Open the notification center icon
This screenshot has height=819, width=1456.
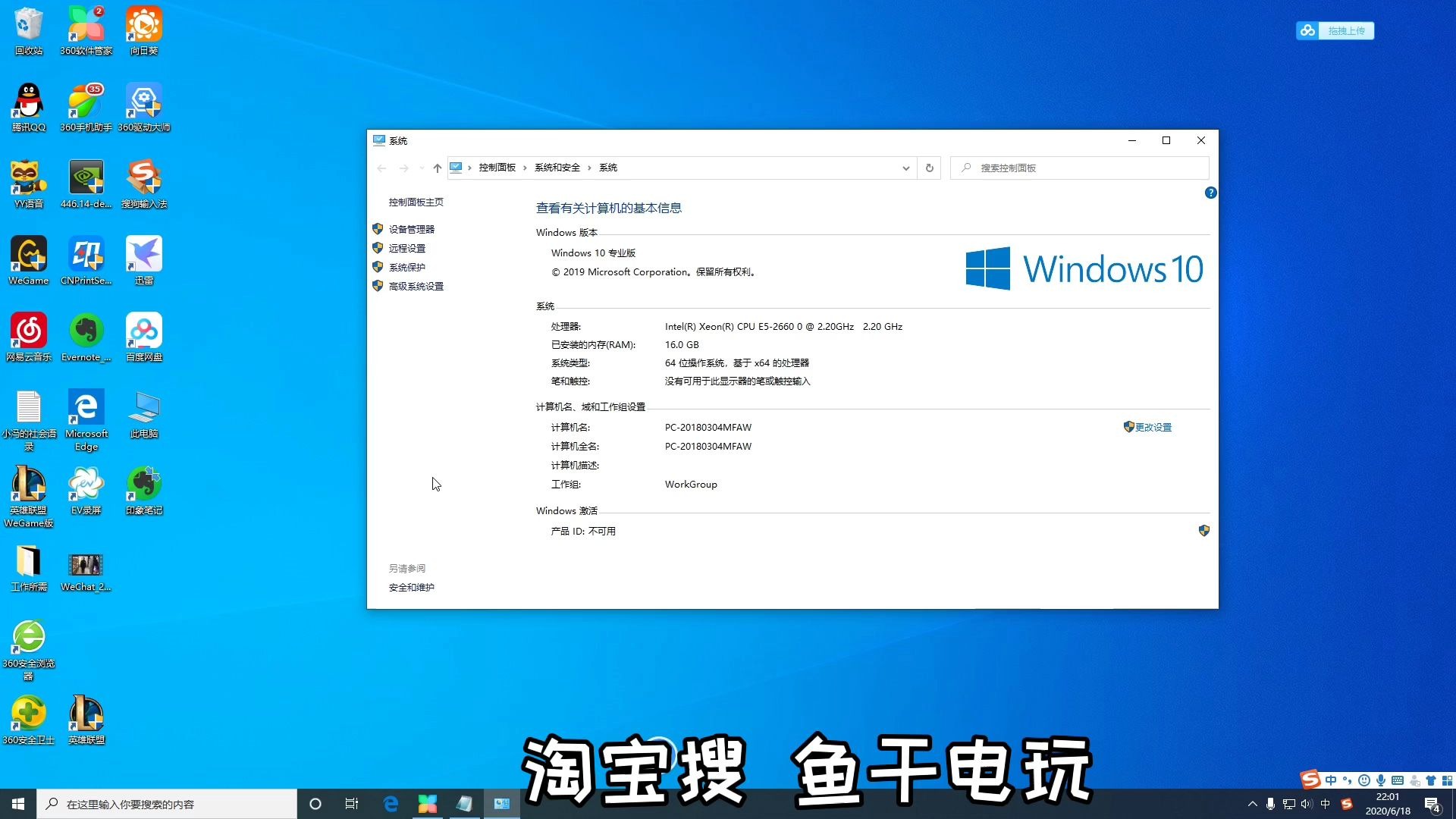click(1432, 805)
